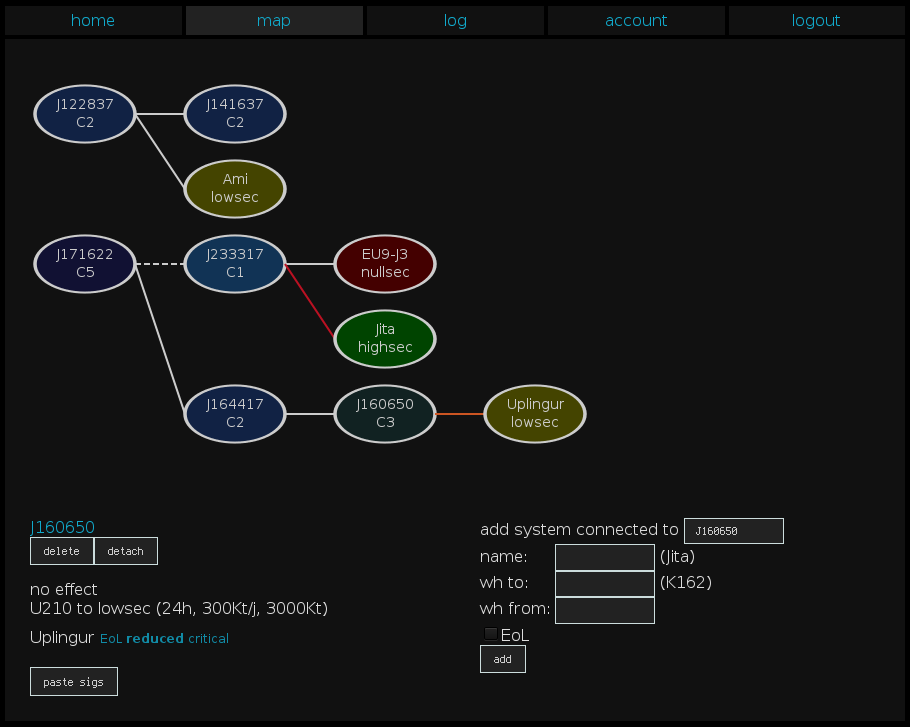
Task: Click the name input field
Action: click(605, 557)
